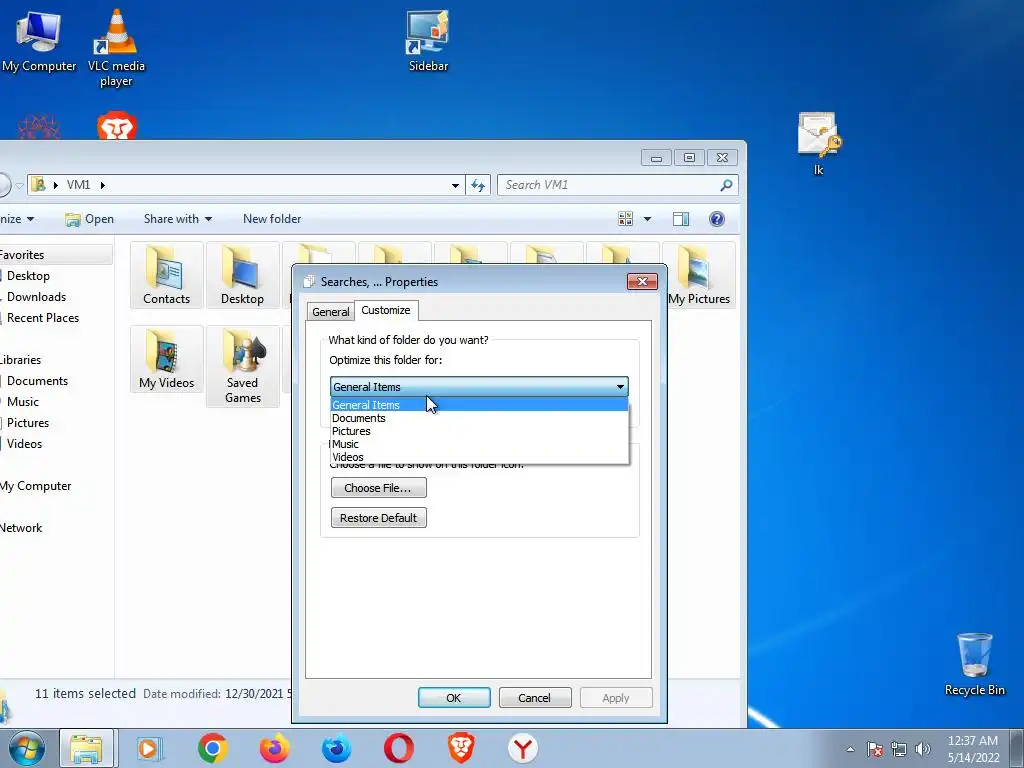This screenshot has height=768, width=1024.
Task: Open the lk desktop file icon
Action: [818, 144]
